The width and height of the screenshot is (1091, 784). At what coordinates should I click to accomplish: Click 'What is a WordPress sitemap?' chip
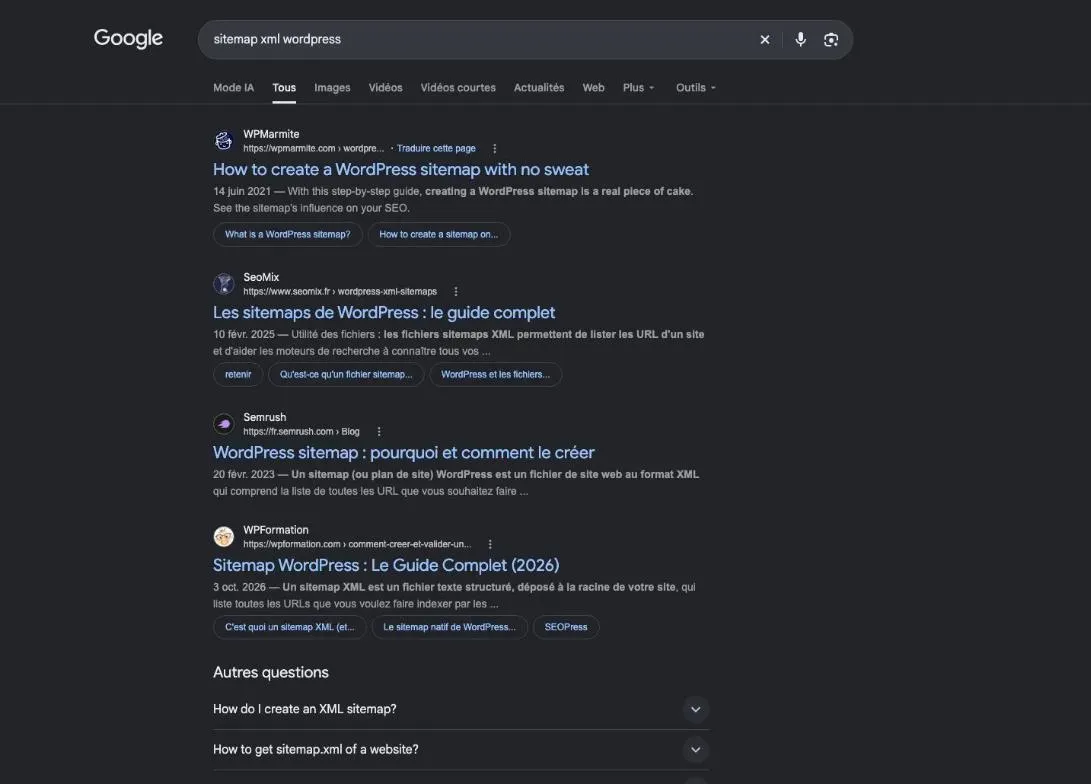point(287,234)
